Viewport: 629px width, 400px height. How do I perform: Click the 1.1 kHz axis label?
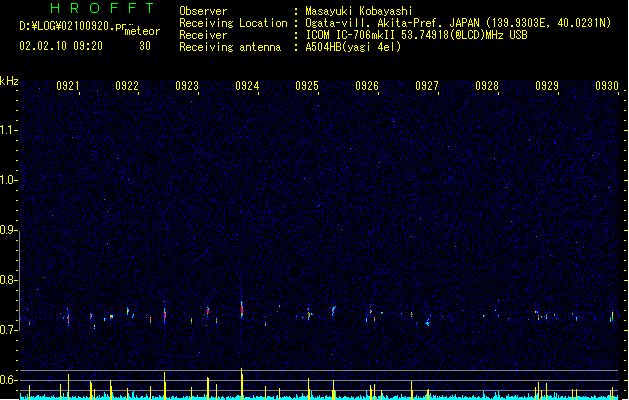click(x=8, y=130)
